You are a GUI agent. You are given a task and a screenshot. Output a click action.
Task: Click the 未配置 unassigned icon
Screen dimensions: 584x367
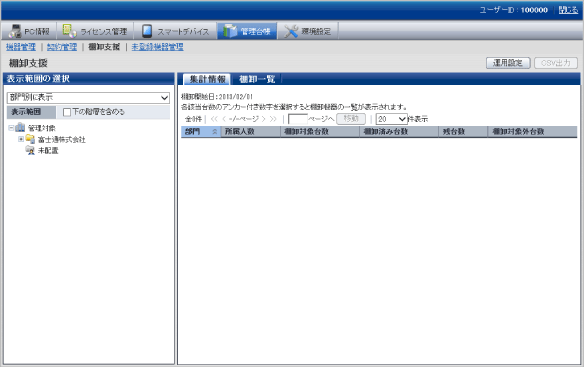[x=30, y=150]
